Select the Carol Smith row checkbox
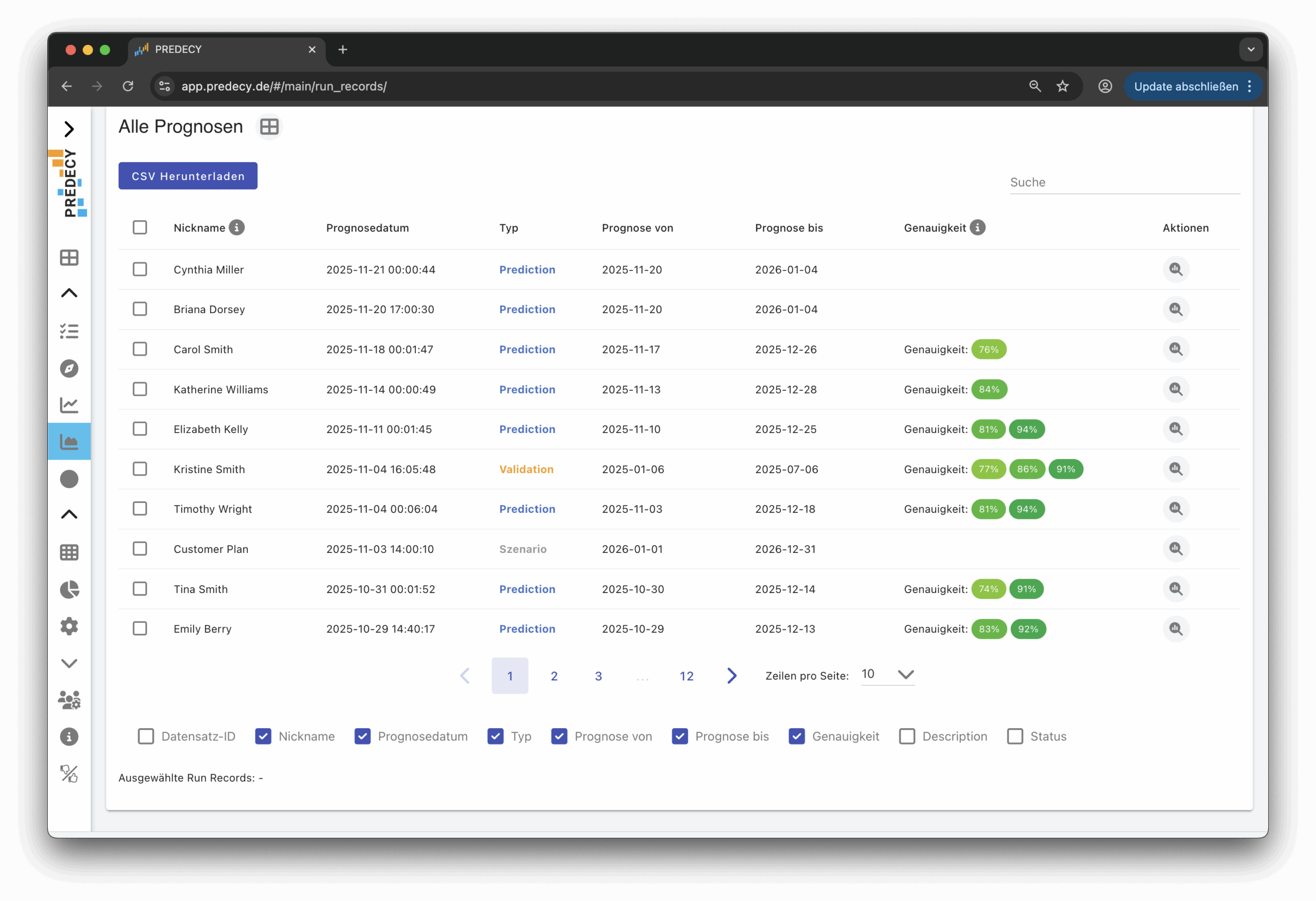 pos(140,349)
